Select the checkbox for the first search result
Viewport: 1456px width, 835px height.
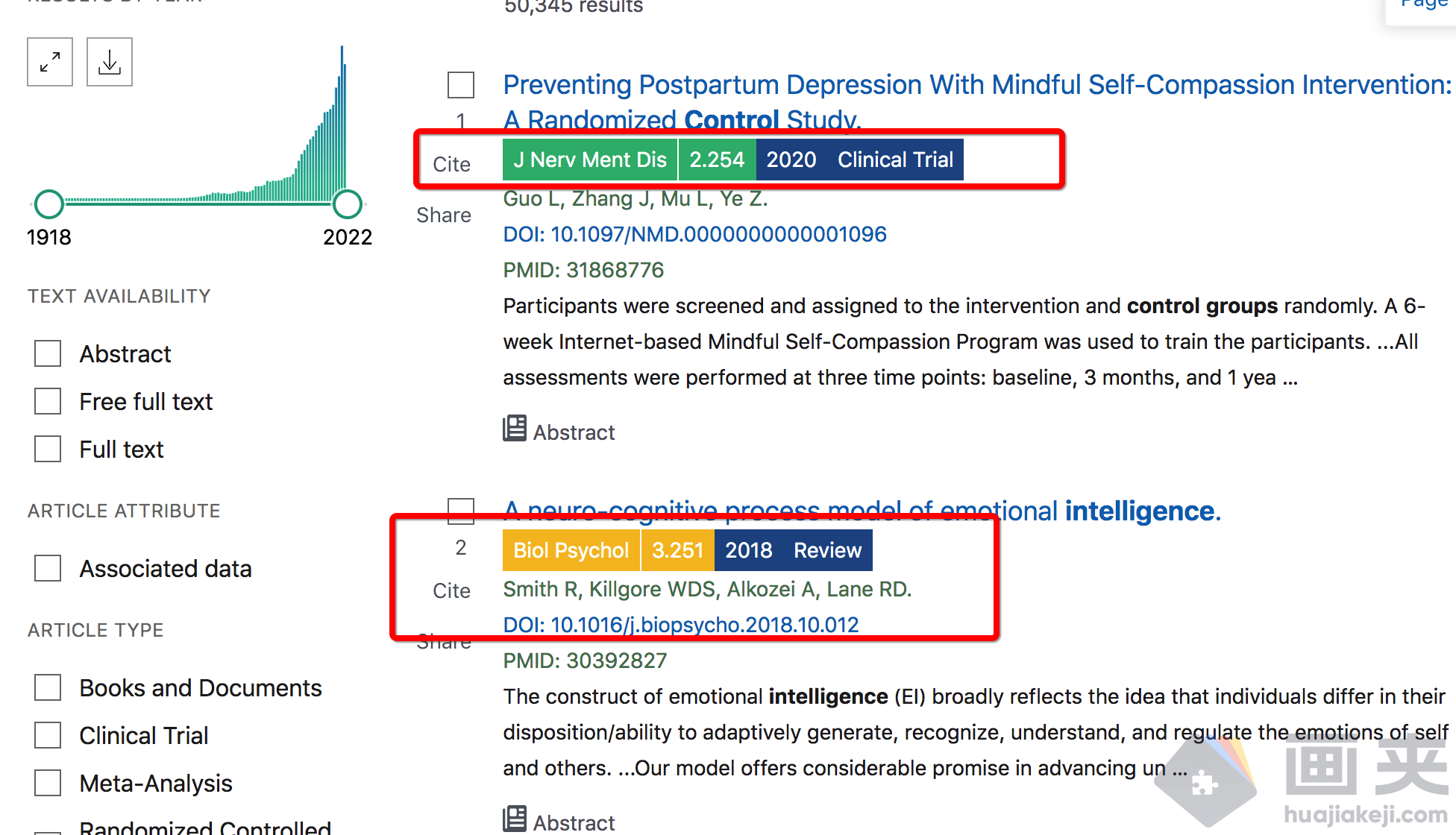(460, 85)
